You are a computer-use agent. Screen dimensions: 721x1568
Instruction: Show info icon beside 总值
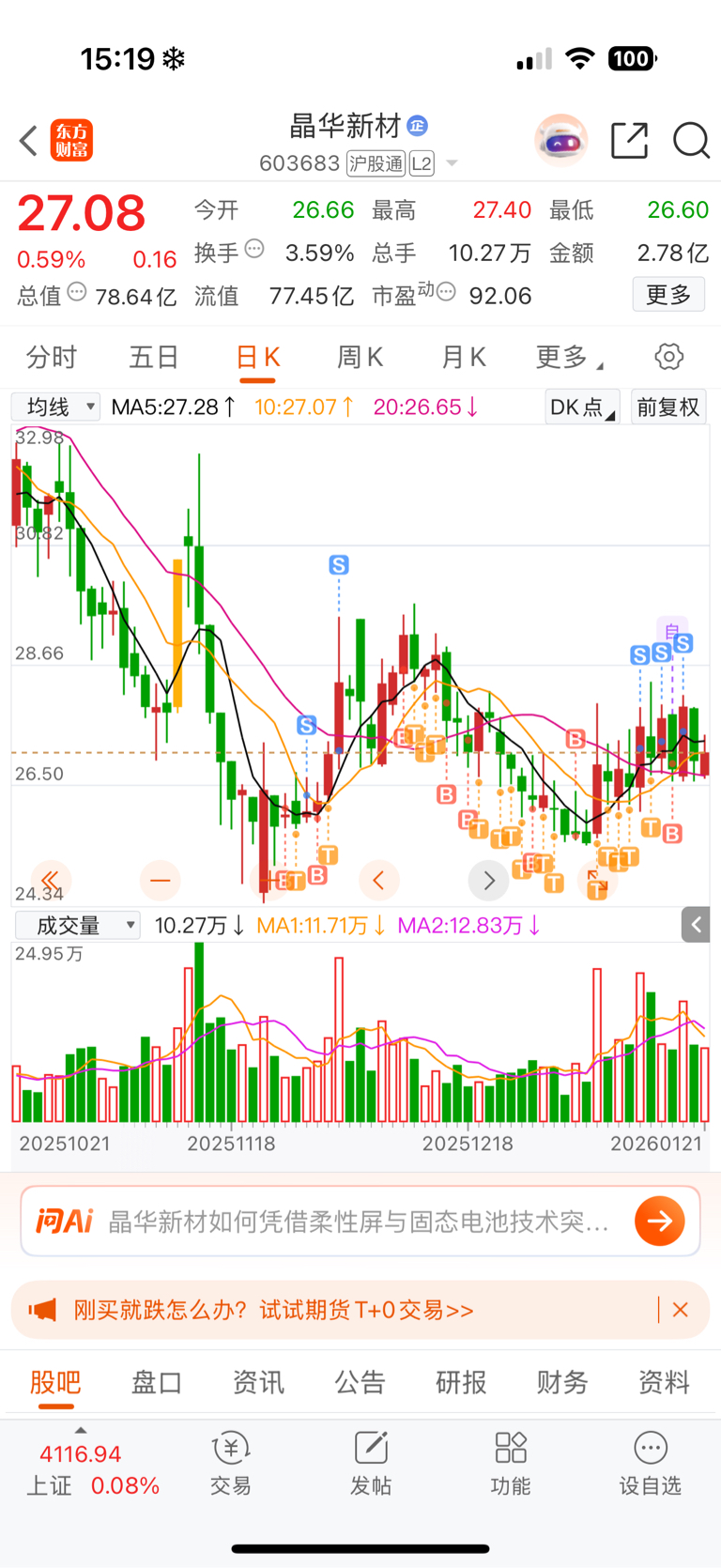click(x=77, y=293)
